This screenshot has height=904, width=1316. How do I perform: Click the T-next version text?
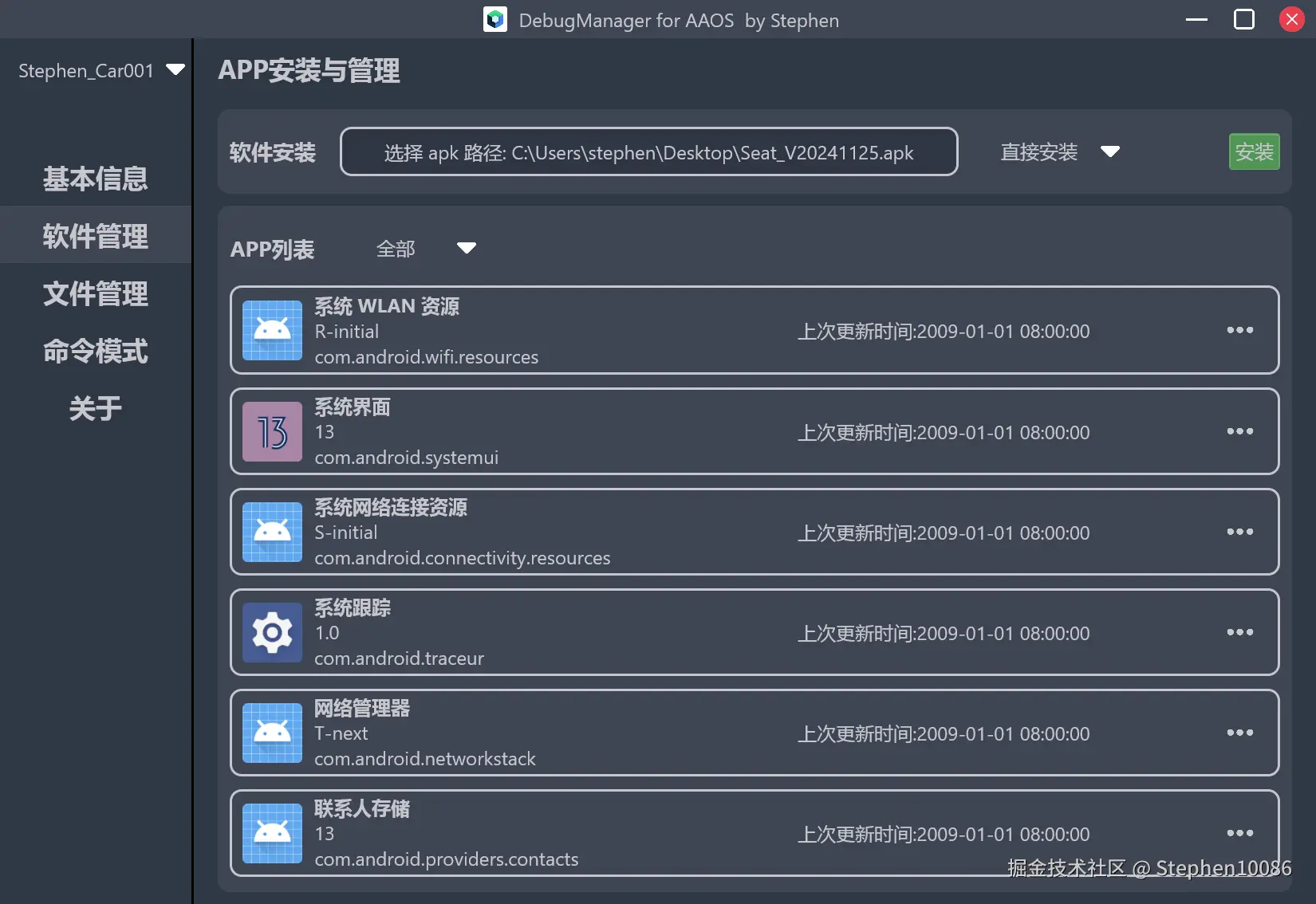[341, 733]
